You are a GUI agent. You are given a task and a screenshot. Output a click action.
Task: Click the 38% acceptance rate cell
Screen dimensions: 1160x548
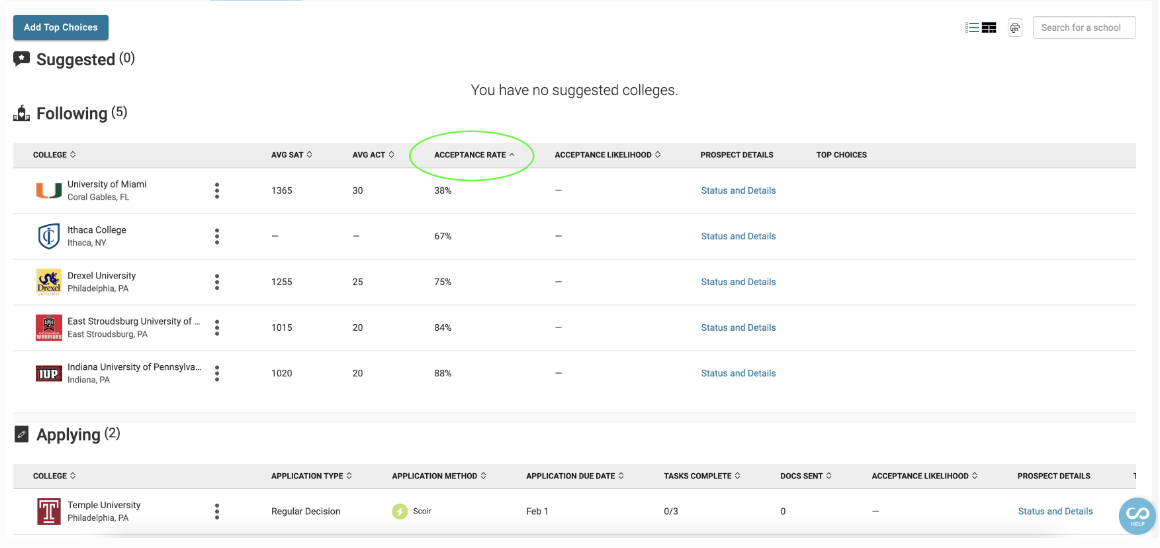442,191
